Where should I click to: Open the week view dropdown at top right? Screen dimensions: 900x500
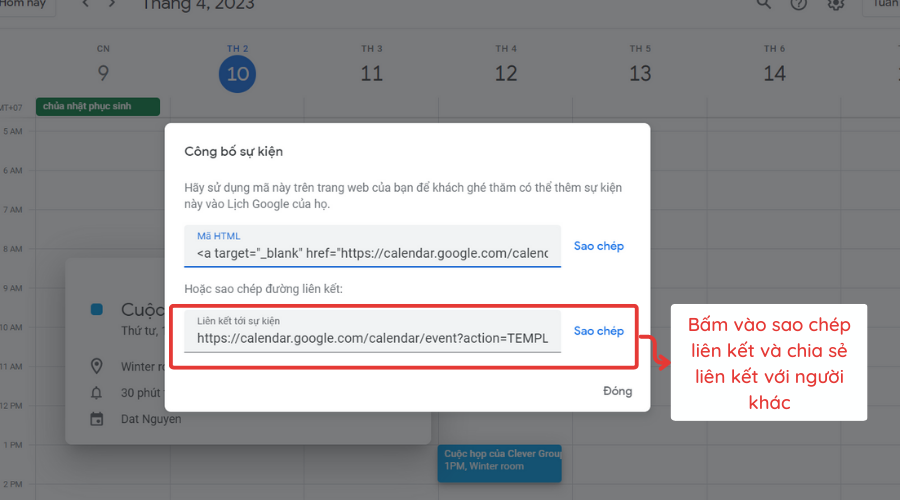coord(884,4)
